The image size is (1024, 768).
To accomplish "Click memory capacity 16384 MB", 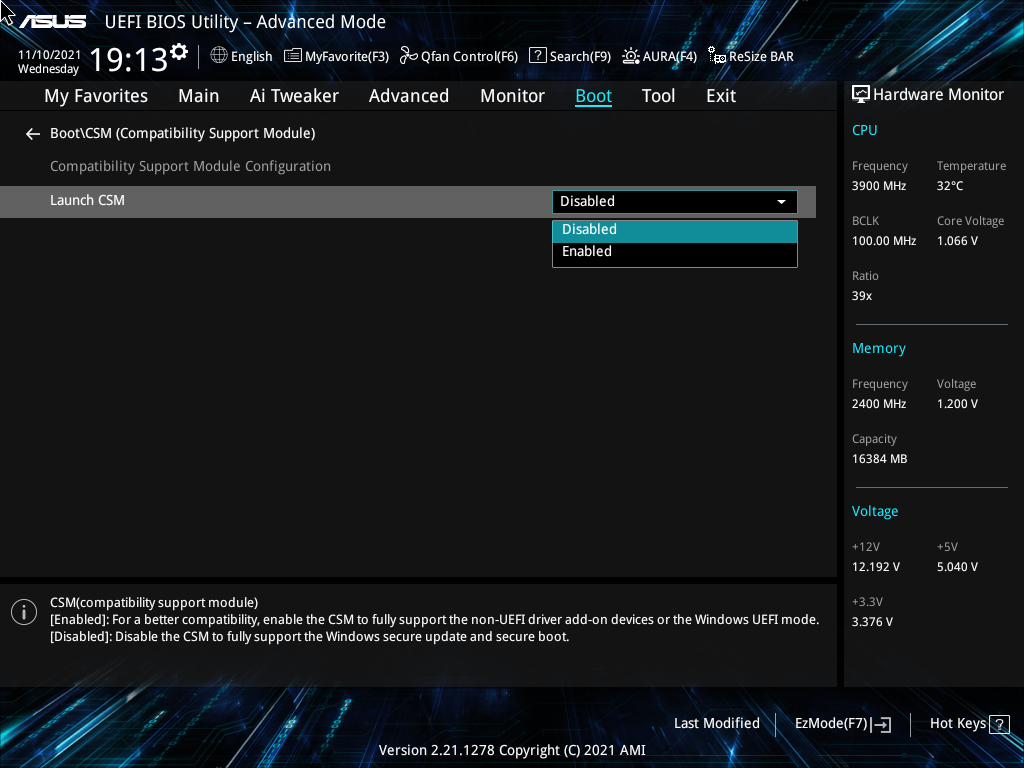I will point(879,459).
